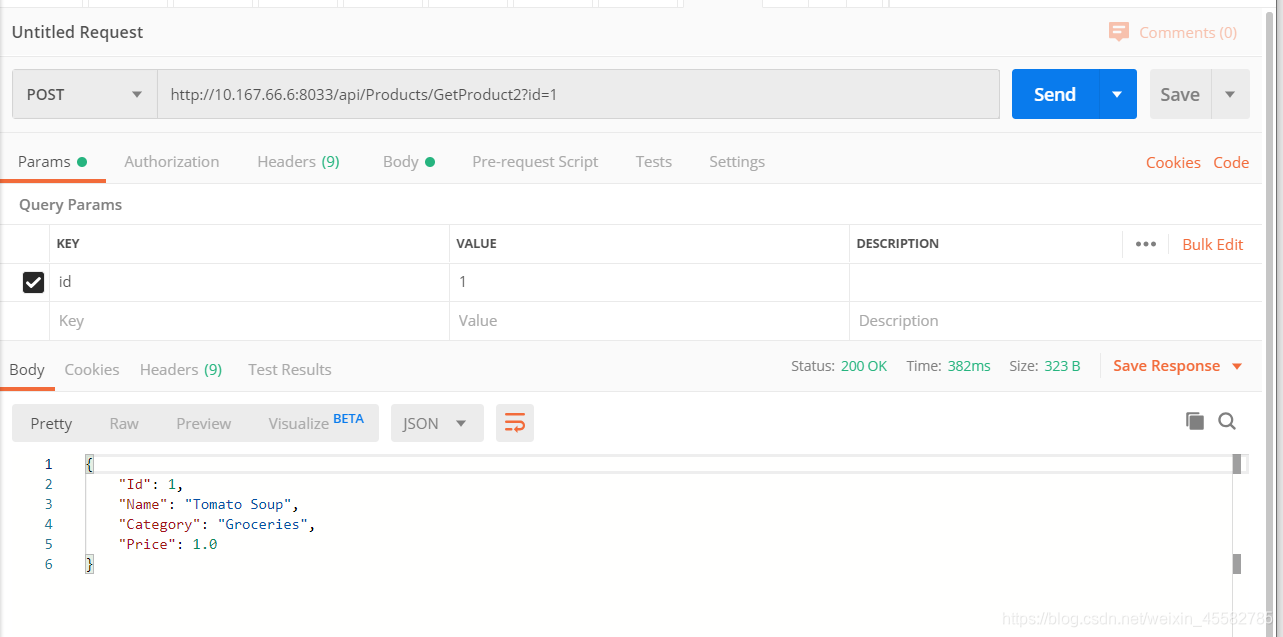The height and width of the screenshot is (637, 1283).
Task: Copy response with the copy icon
Action: pyautogui.click(x=1195, y=421)
